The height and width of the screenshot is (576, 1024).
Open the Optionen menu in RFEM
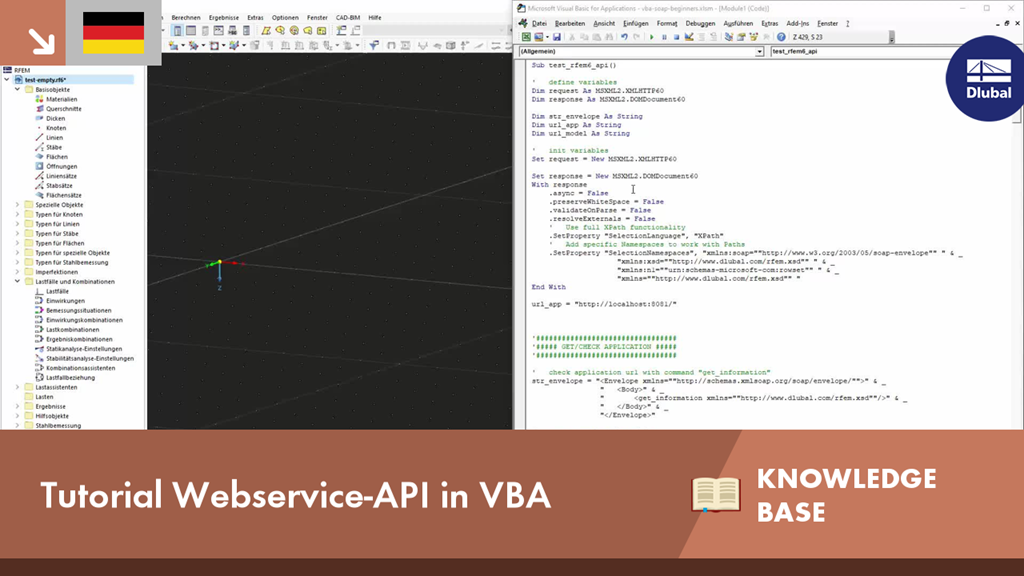click(285, 18)
